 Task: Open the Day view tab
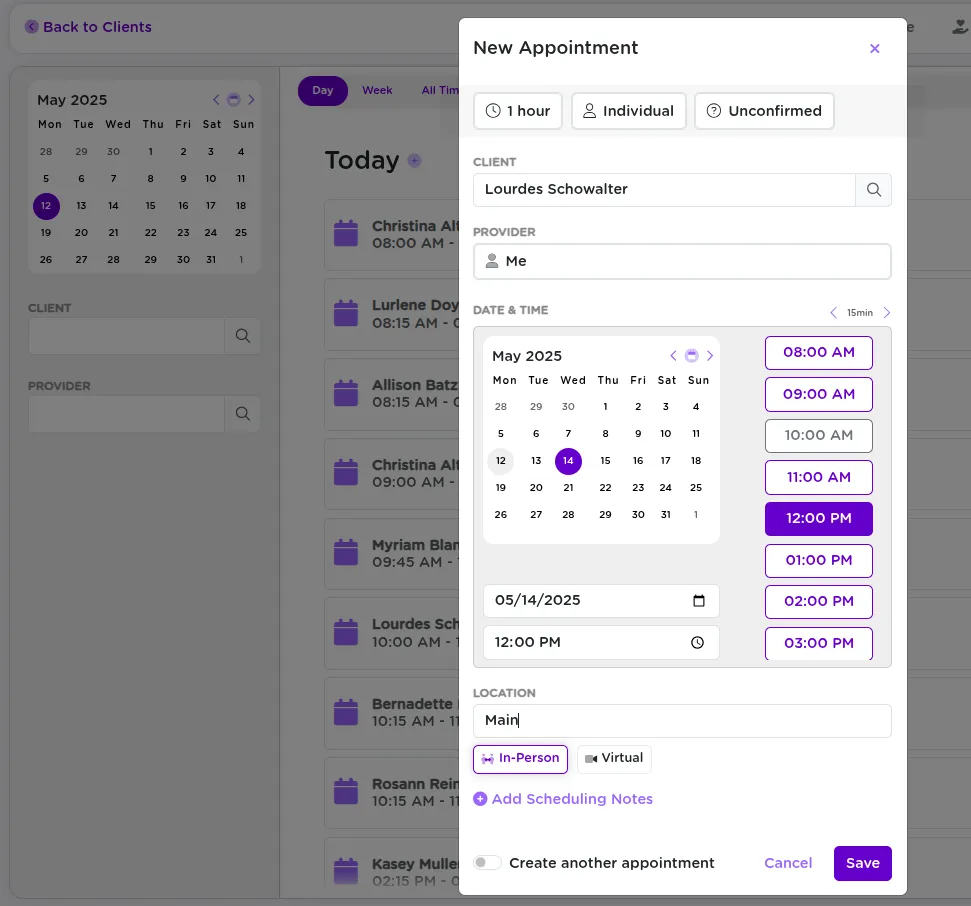(x=323, y=90)
